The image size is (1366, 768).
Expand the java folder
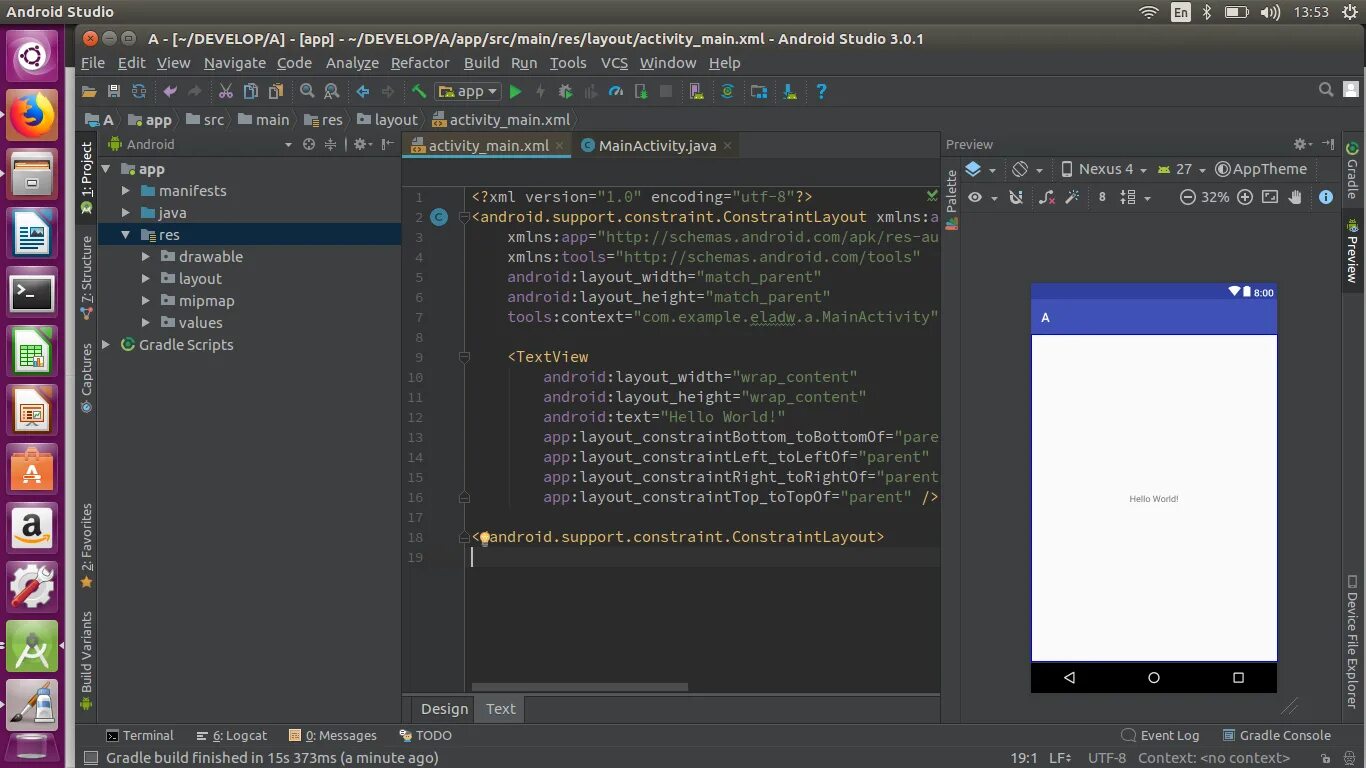point(126,213)
